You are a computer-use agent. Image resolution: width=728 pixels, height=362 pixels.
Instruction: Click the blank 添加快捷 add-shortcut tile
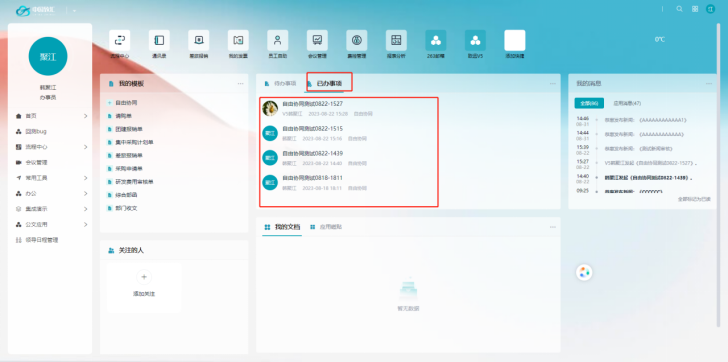click(x=515, y=40)
